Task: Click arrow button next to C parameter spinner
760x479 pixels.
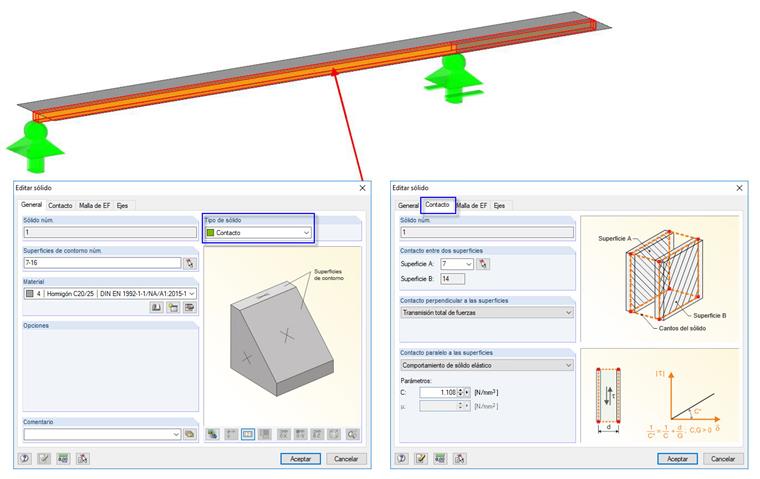Action: coord(467,392)
